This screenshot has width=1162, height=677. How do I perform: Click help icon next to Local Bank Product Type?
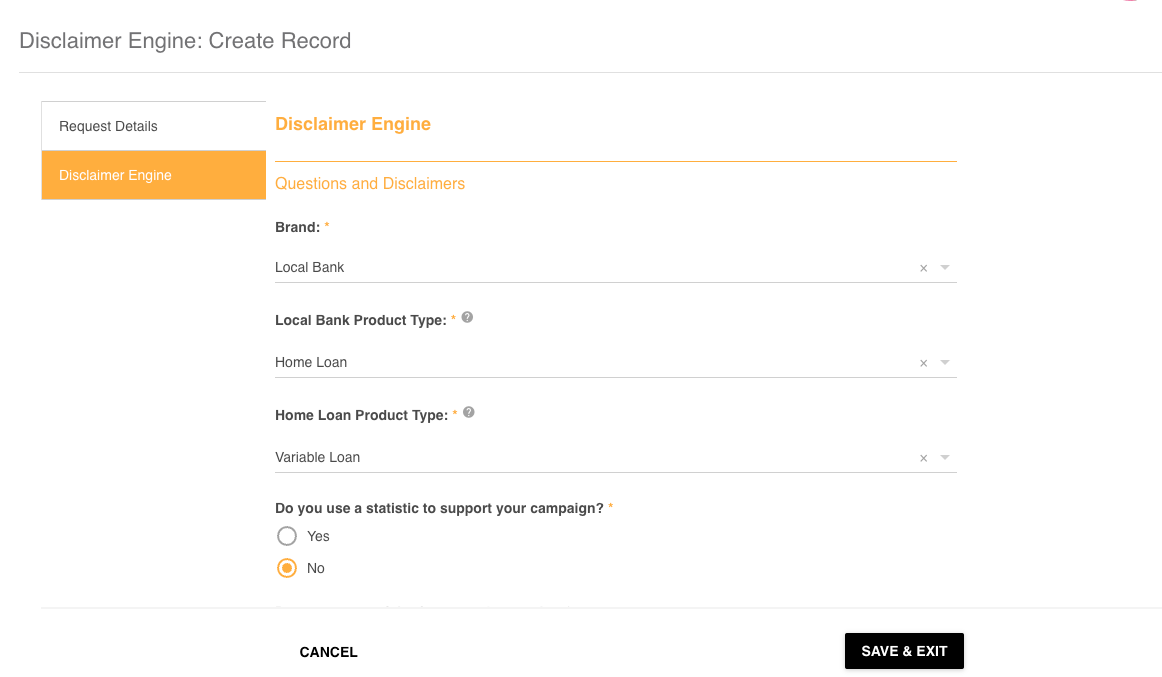point(467,318)
